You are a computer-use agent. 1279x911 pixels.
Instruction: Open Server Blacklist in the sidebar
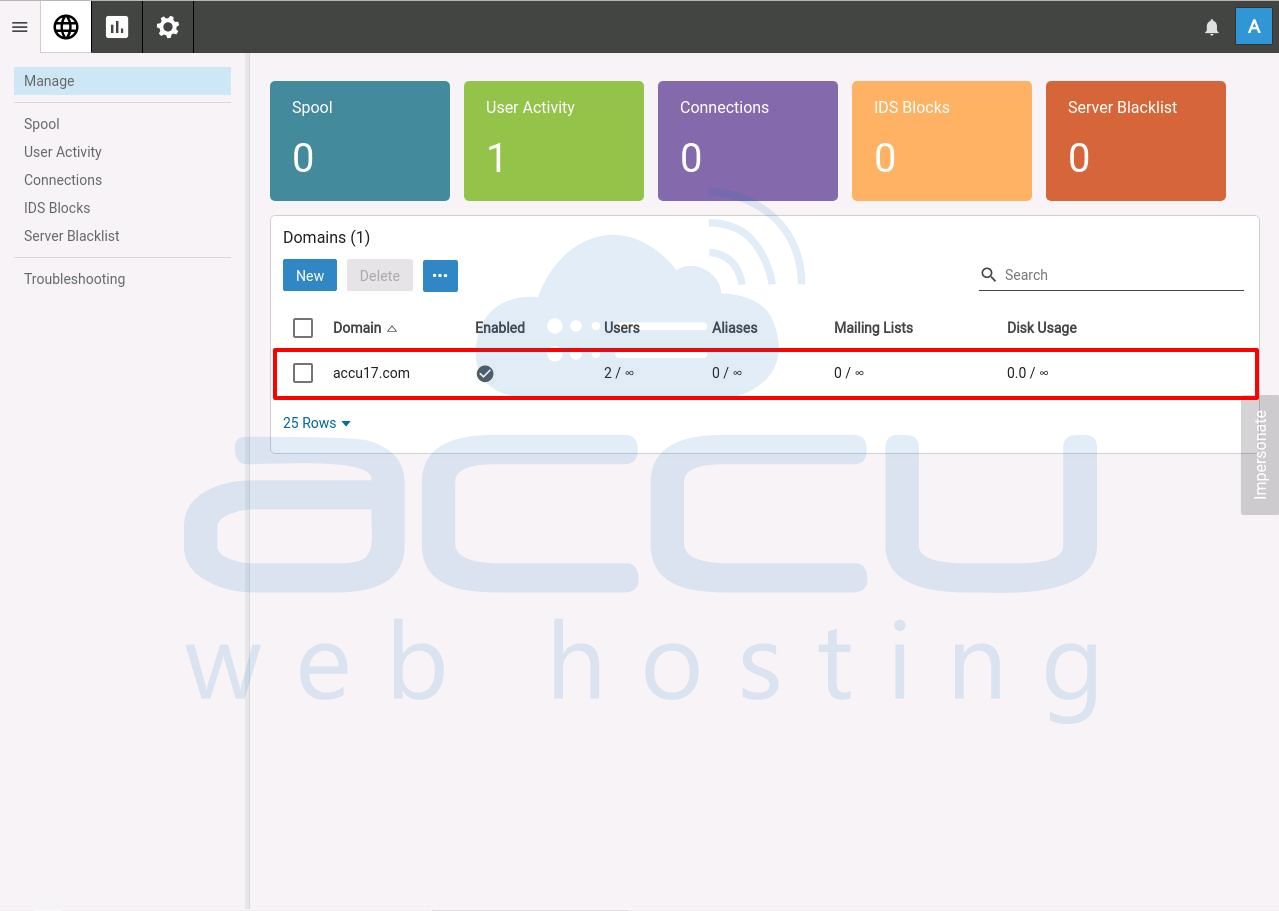click(72, 236)
